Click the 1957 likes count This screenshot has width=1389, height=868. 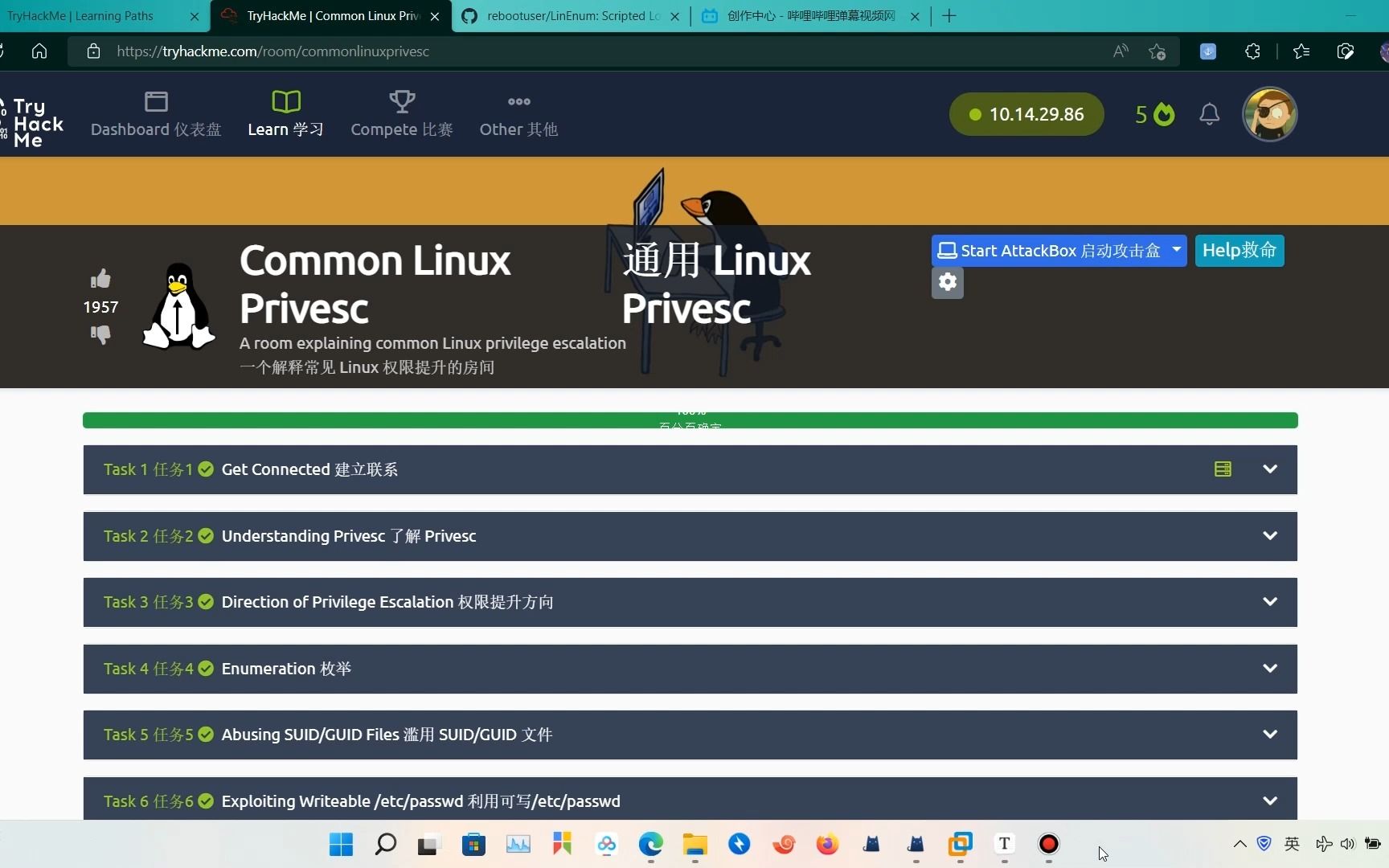coord(100,307)
